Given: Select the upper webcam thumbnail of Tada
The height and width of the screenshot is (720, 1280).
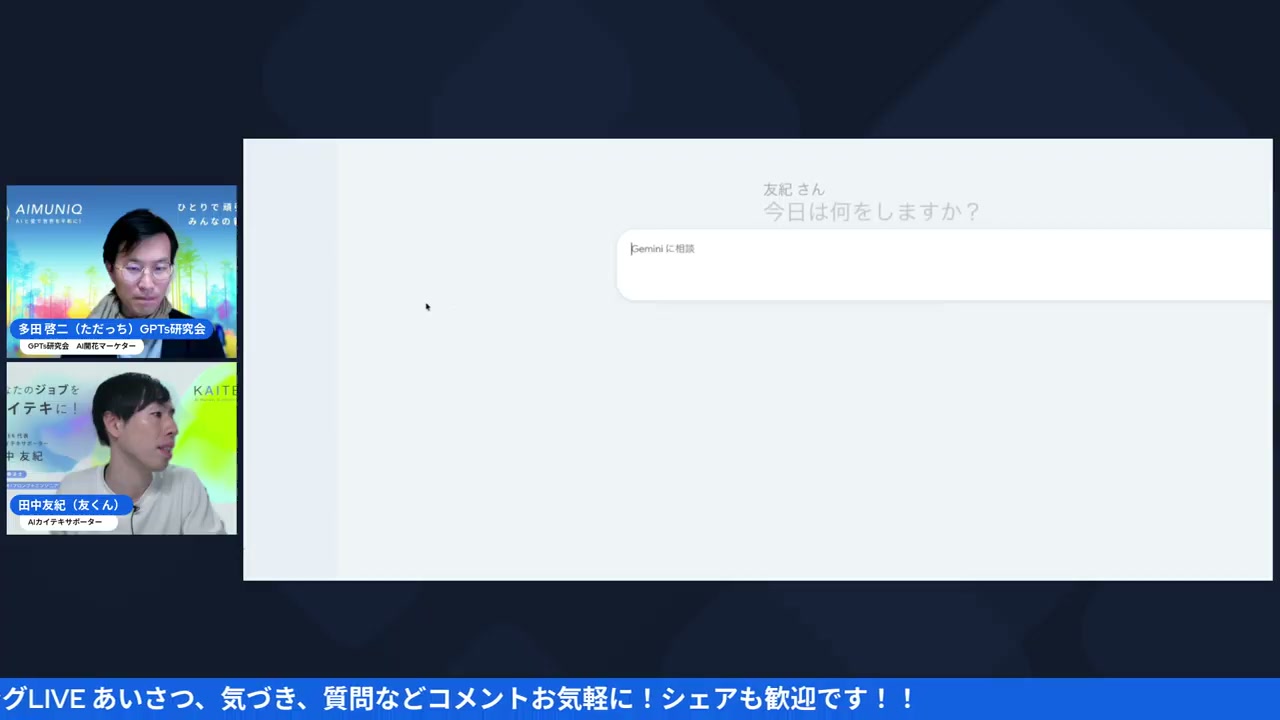Looking at the screenshot, I should [x=120, y=270].
